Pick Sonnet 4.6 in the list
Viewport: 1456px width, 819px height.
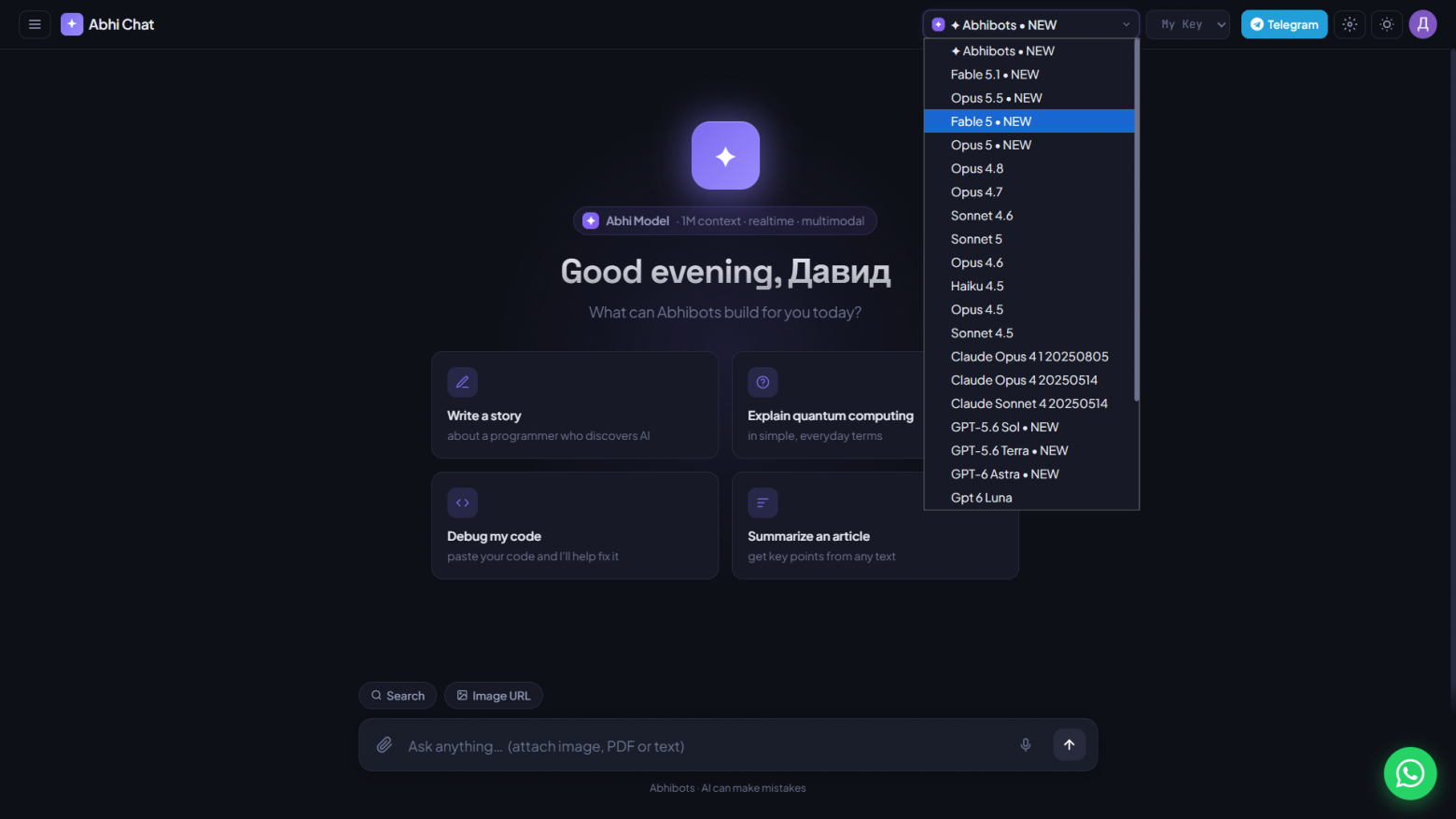point(1029,216)
